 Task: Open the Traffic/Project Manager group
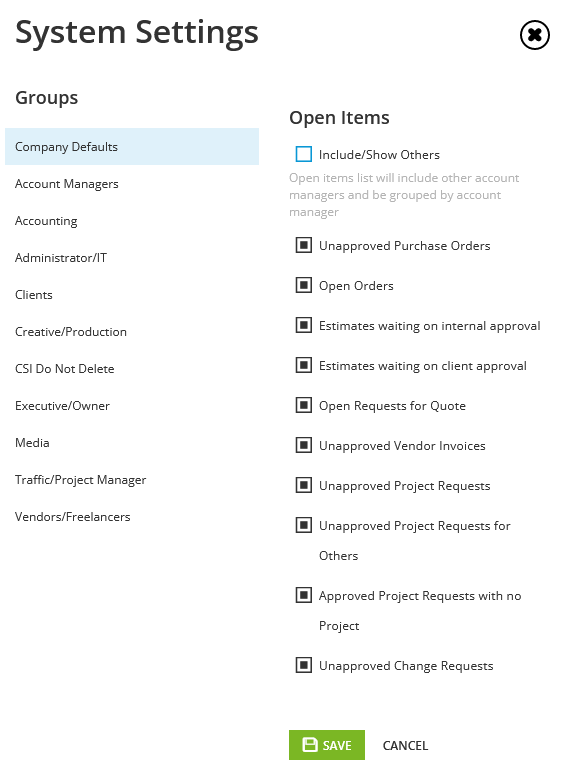(132, 480)
